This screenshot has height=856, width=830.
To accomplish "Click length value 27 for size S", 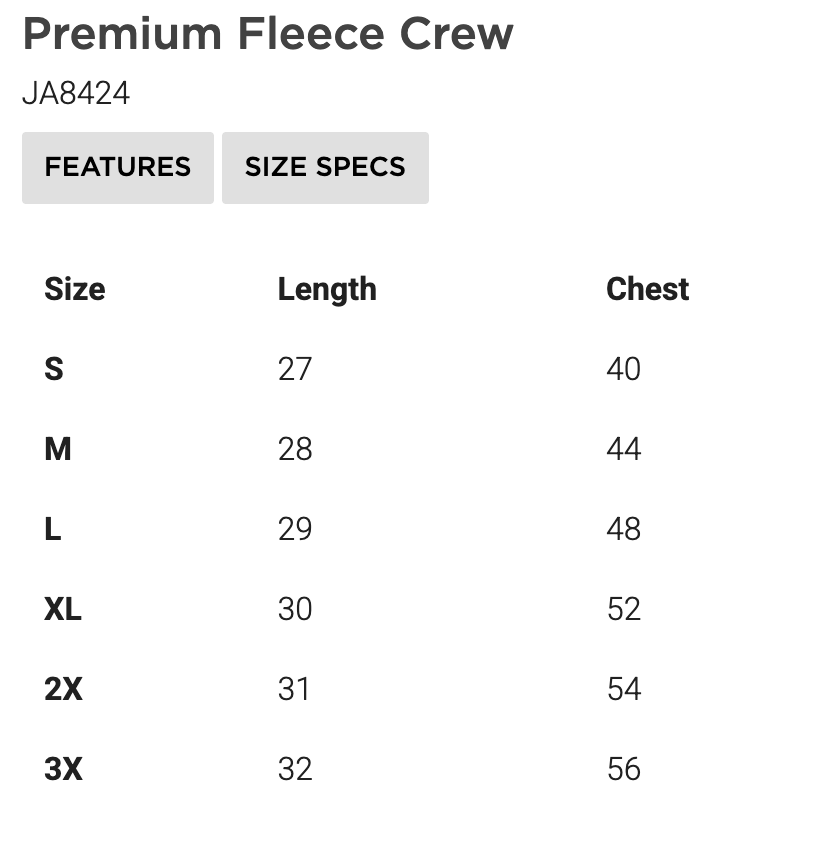I will click(x=295, y=369).
